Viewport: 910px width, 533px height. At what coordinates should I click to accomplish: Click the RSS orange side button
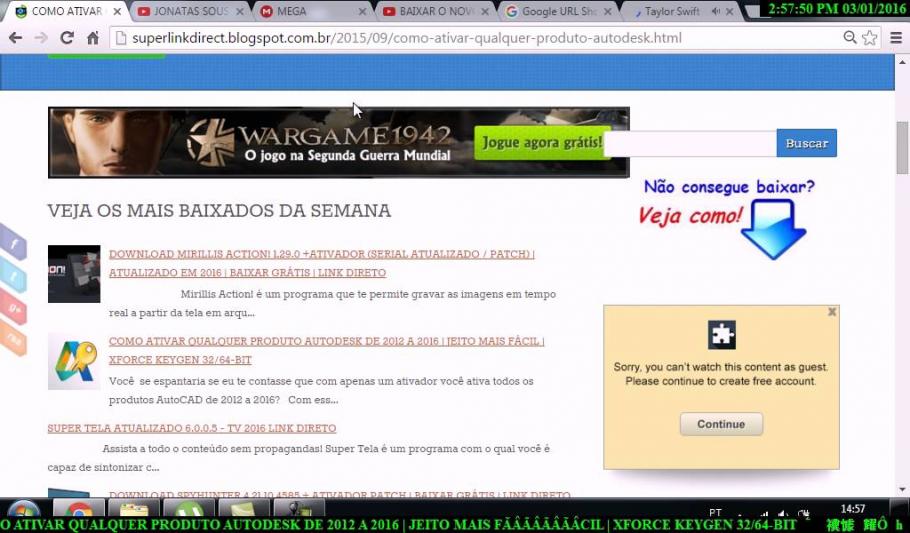[13, 339]
